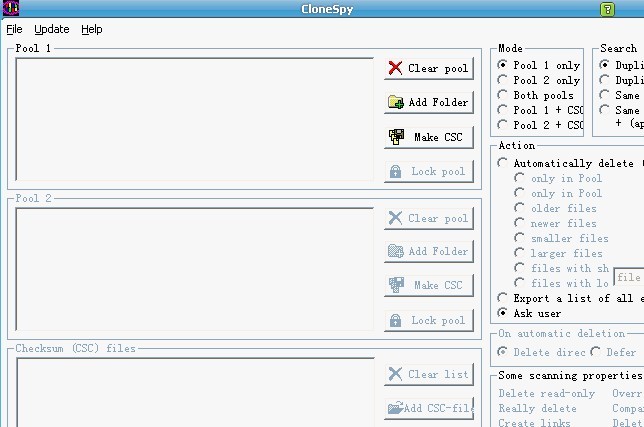
Task: Enable Automatically delete action
Action: point(503,163)
